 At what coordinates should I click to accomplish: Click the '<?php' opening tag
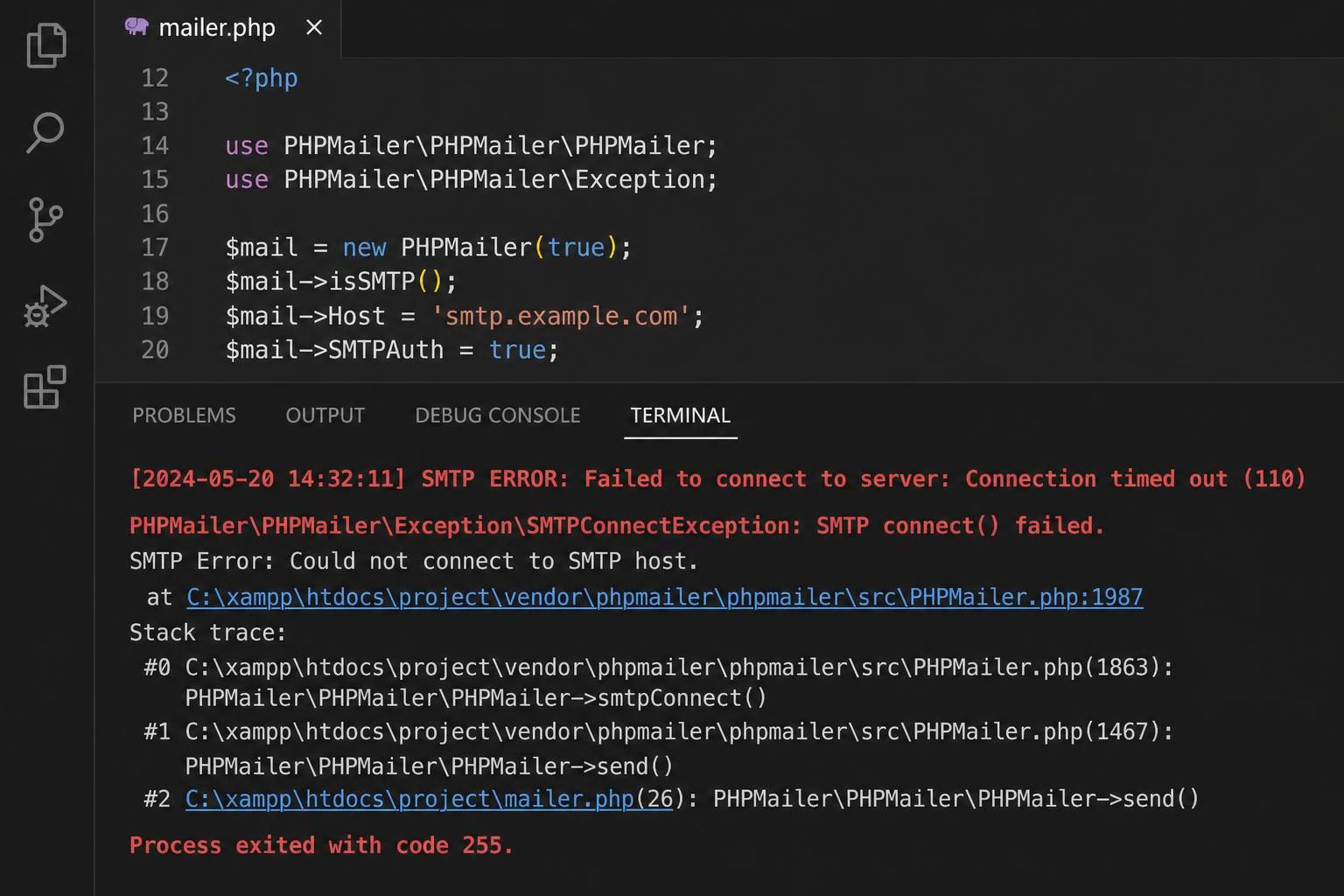coord(262,78)
